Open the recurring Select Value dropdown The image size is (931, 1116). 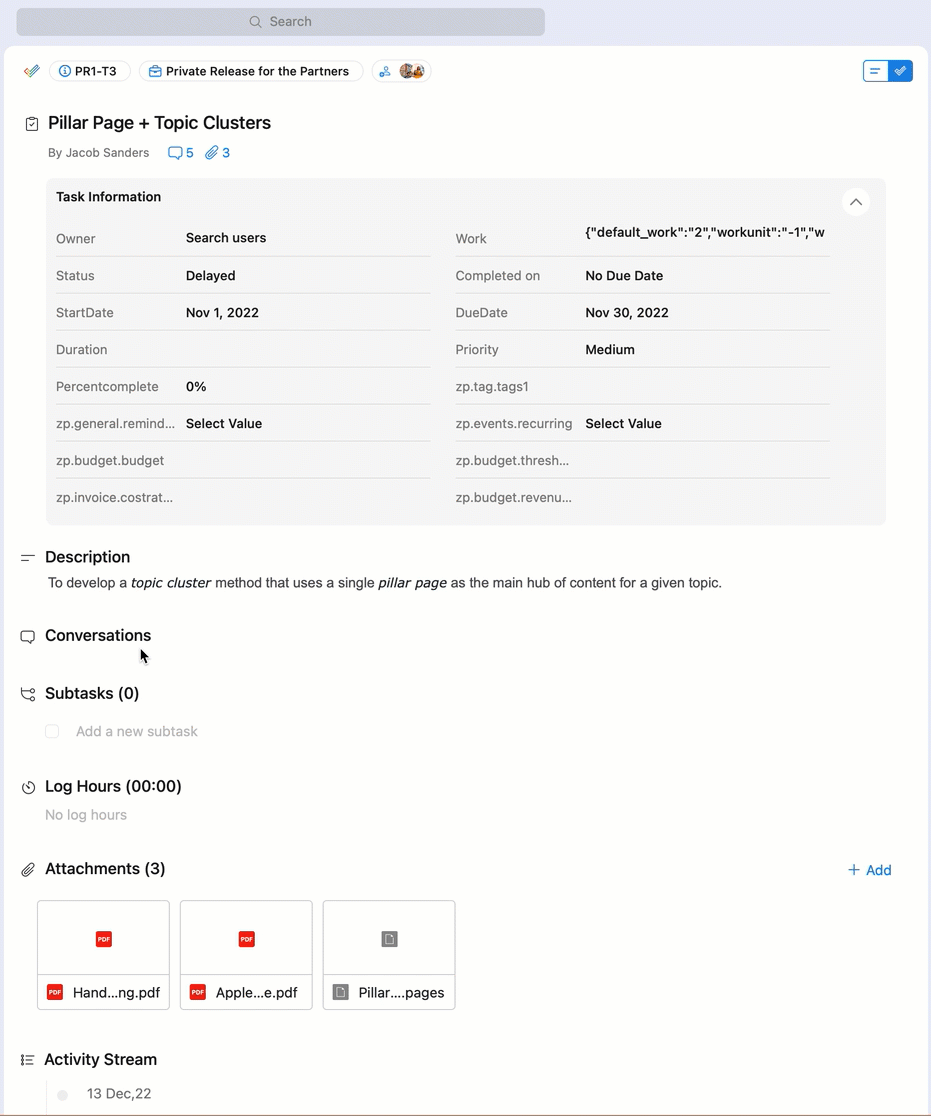[x=624, y=423]
